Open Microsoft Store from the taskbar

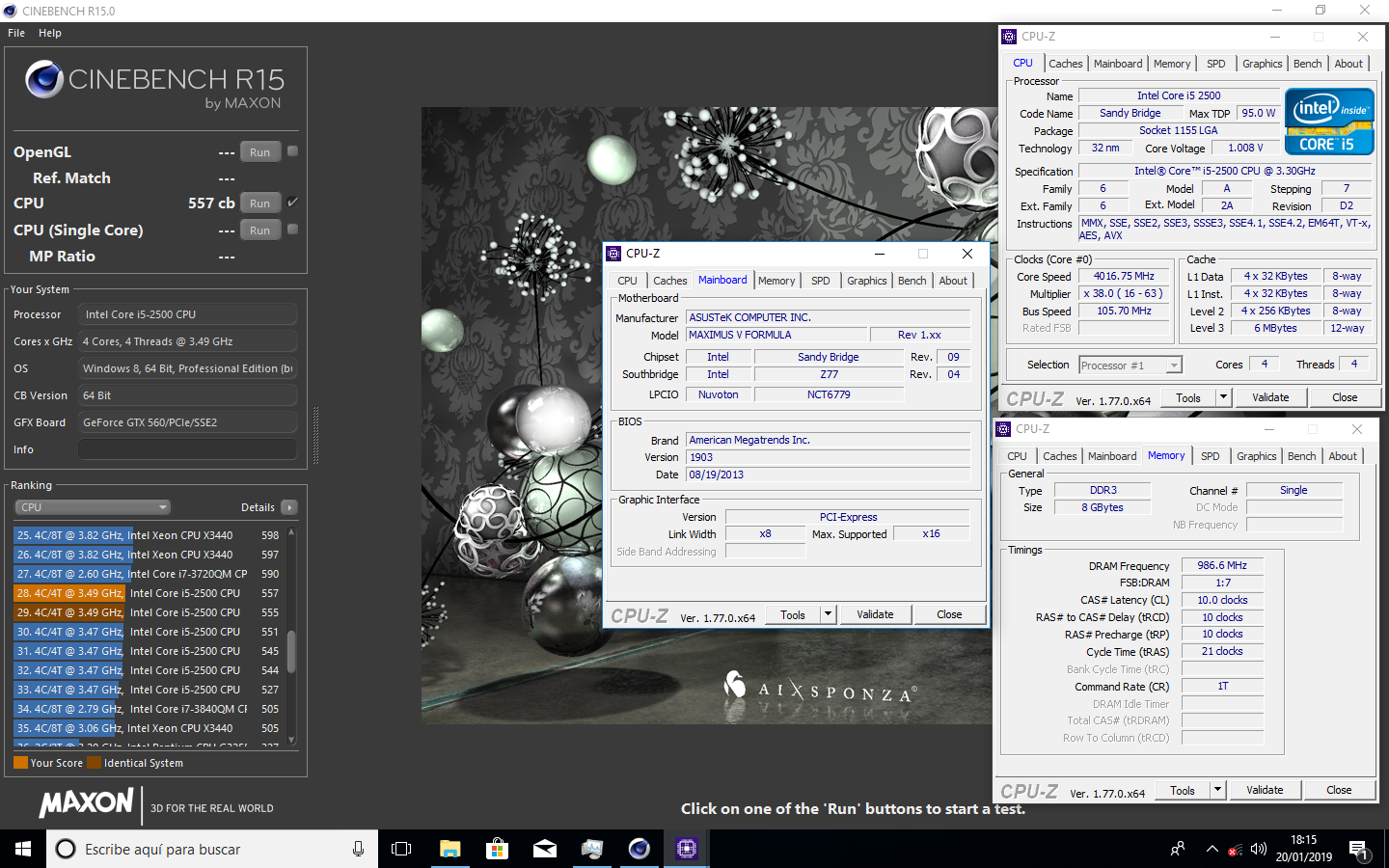(497, 849)
